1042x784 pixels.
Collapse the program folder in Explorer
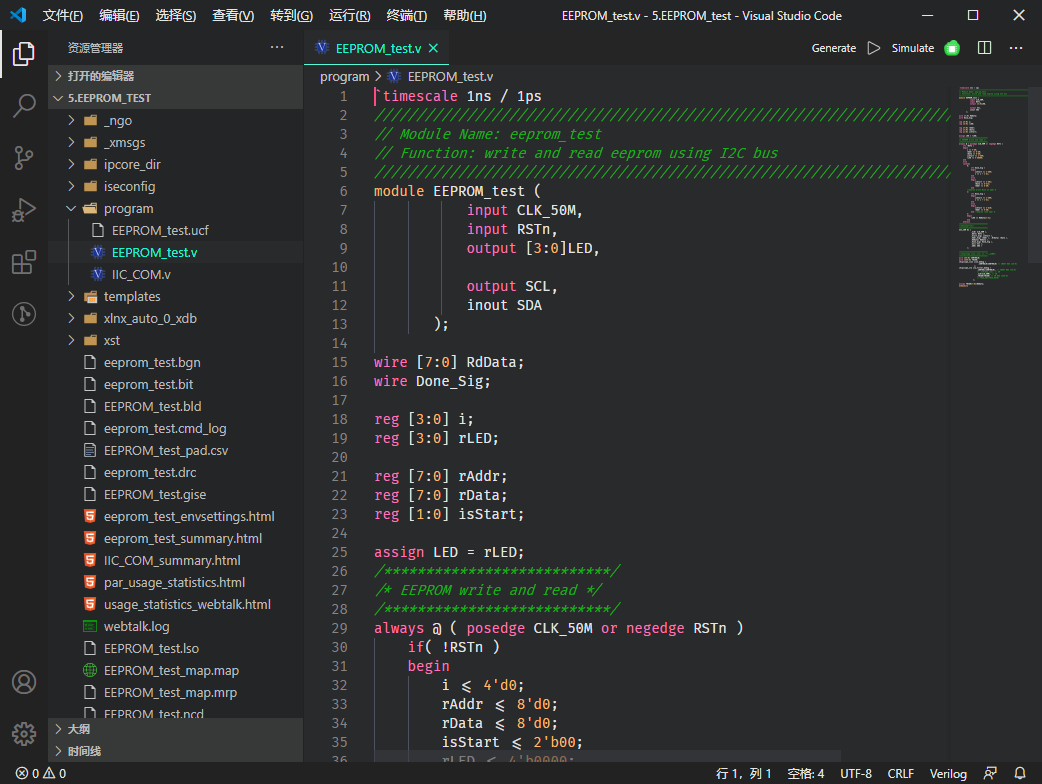click(x=70, y=208)
